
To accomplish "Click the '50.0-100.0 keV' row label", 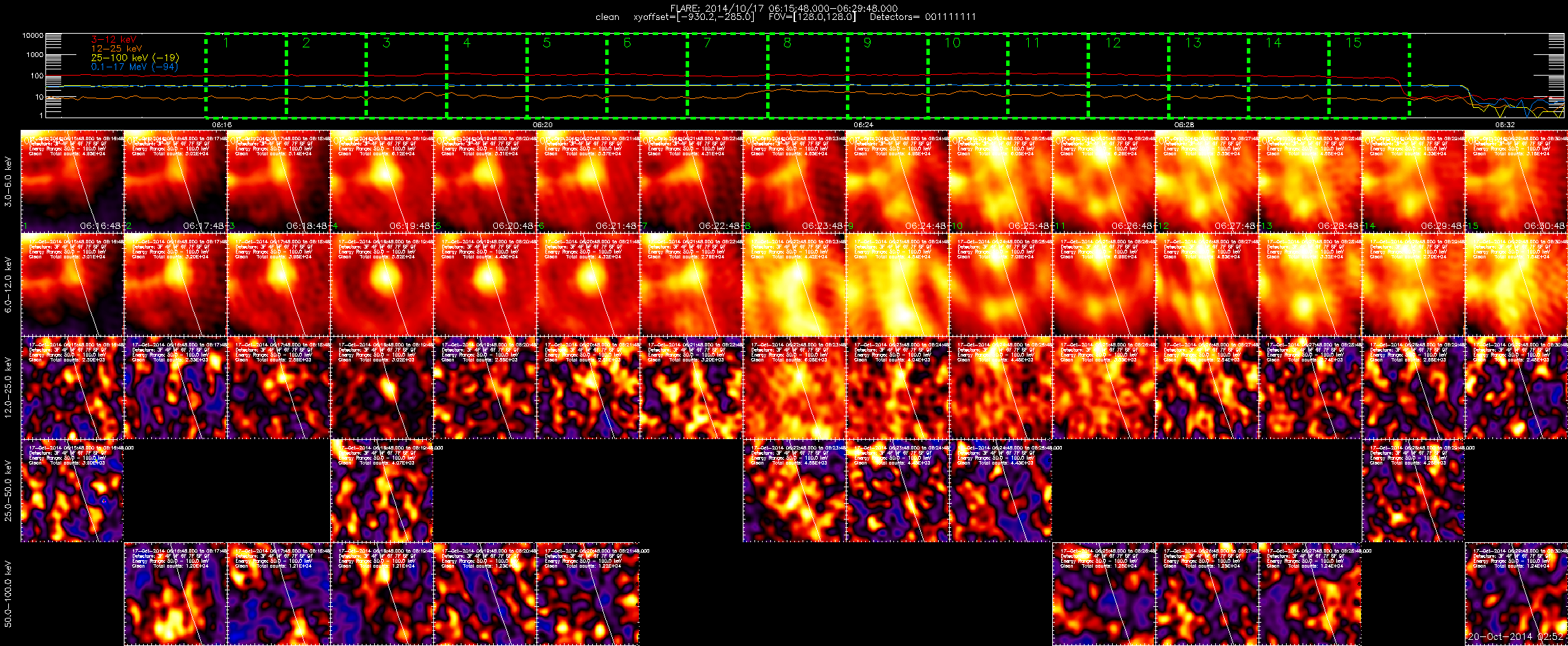I will (x=8, y=594).
